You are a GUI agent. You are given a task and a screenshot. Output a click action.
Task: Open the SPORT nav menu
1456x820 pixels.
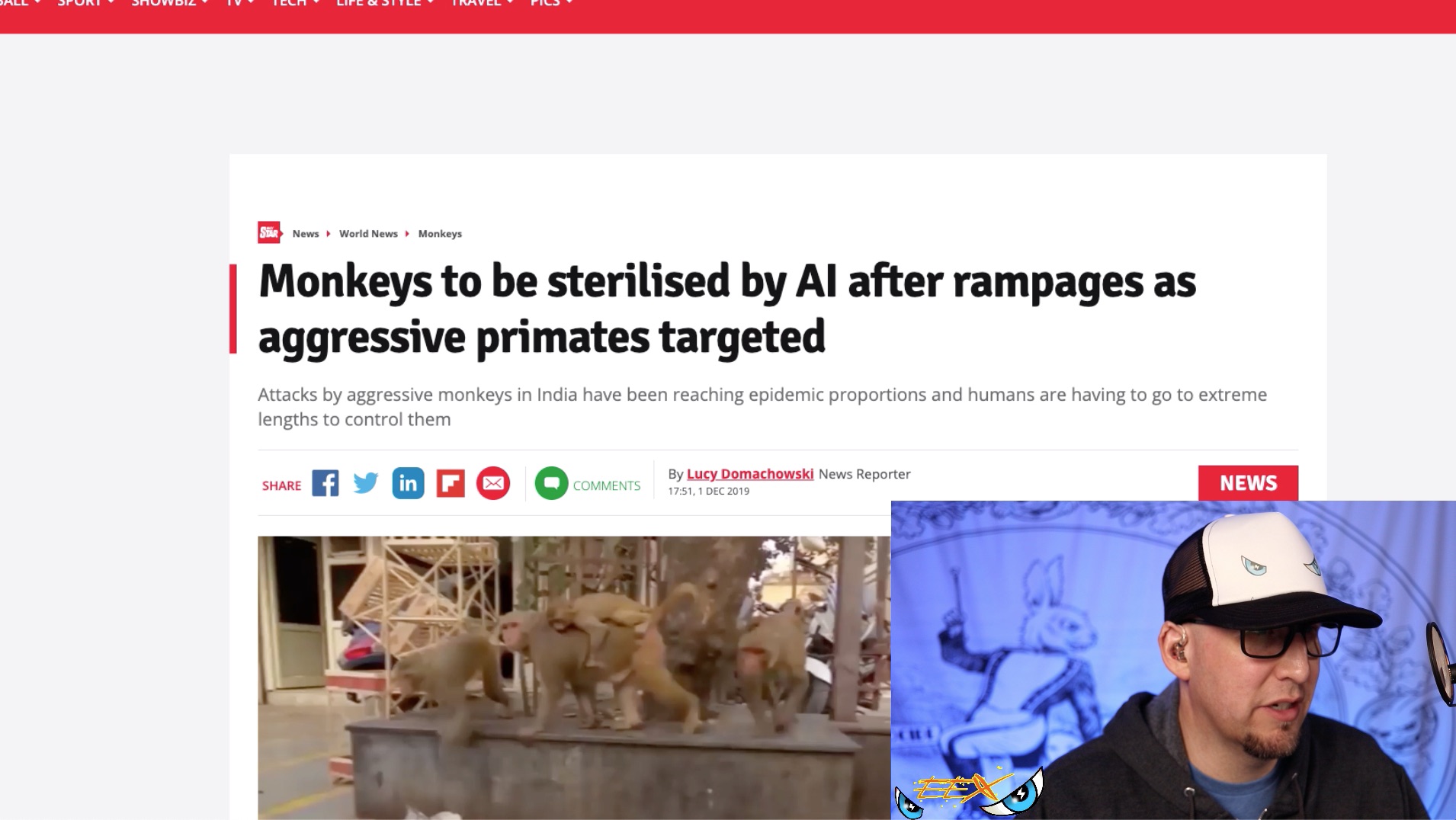pos(85,4)
